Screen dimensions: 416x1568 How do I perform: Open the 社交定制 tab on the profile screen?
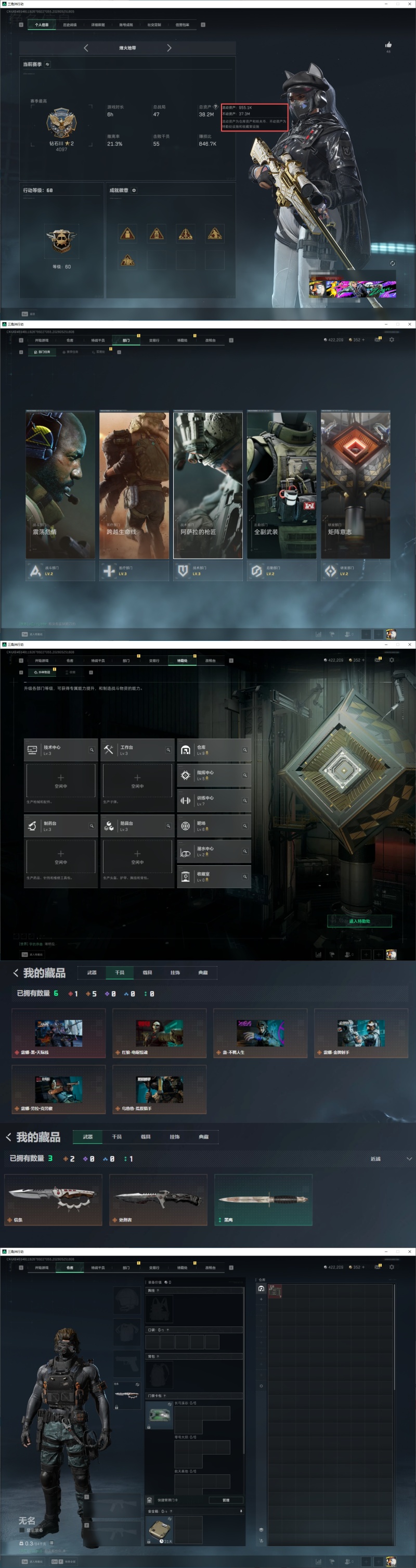coord(154,25)
